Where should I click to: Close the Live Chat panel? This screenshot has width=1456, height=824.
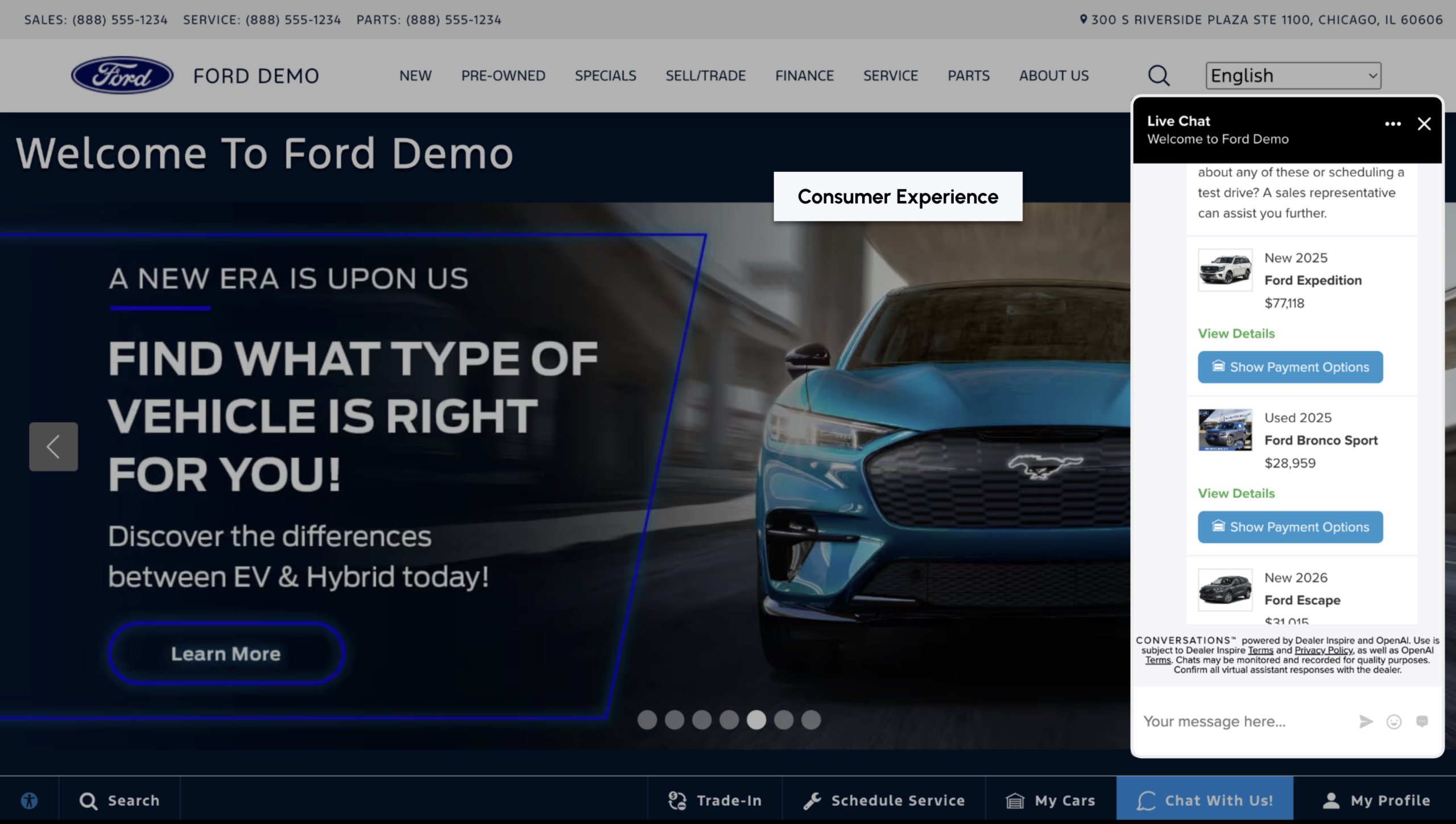pos(1424,124)
